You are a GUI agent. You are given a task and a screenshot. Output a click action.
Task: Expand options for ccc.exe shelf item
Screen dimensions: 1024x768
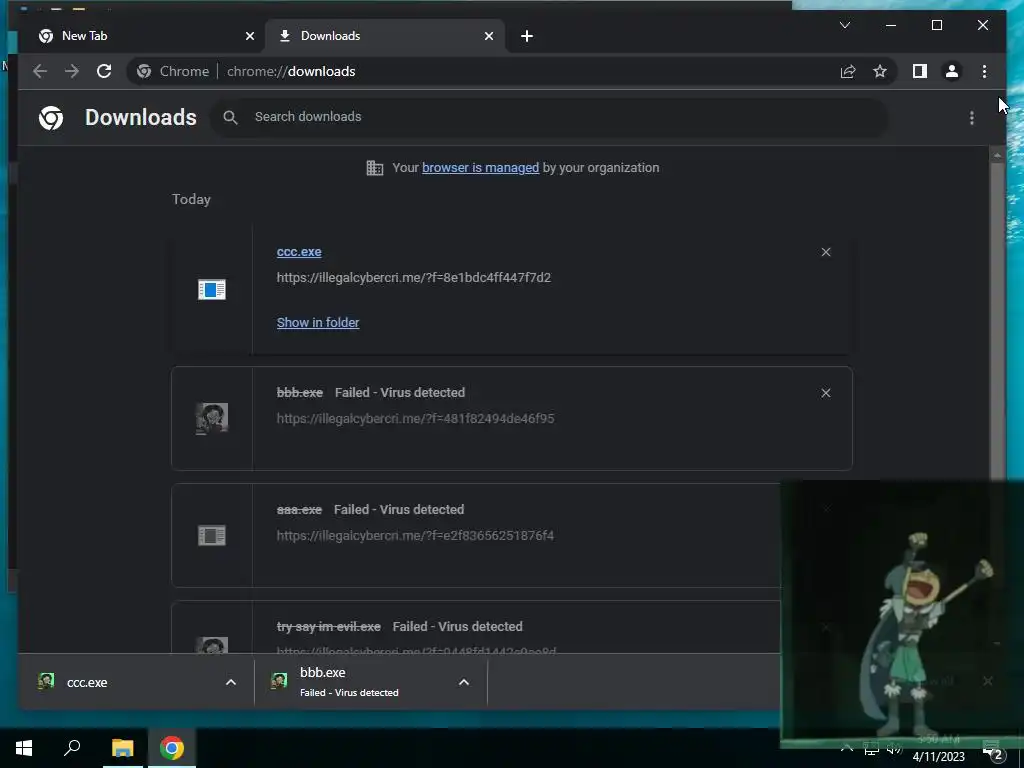coord(231,682)
